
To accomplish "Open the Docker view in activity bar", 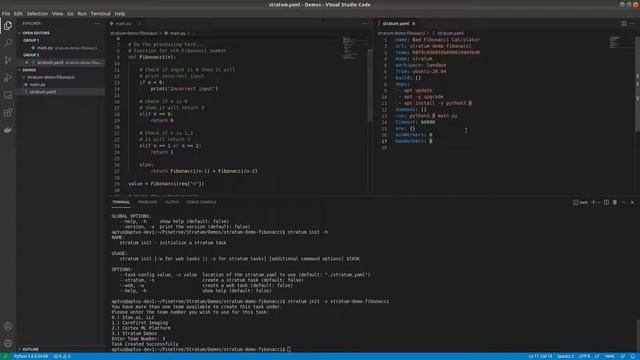I will [8, 130].
